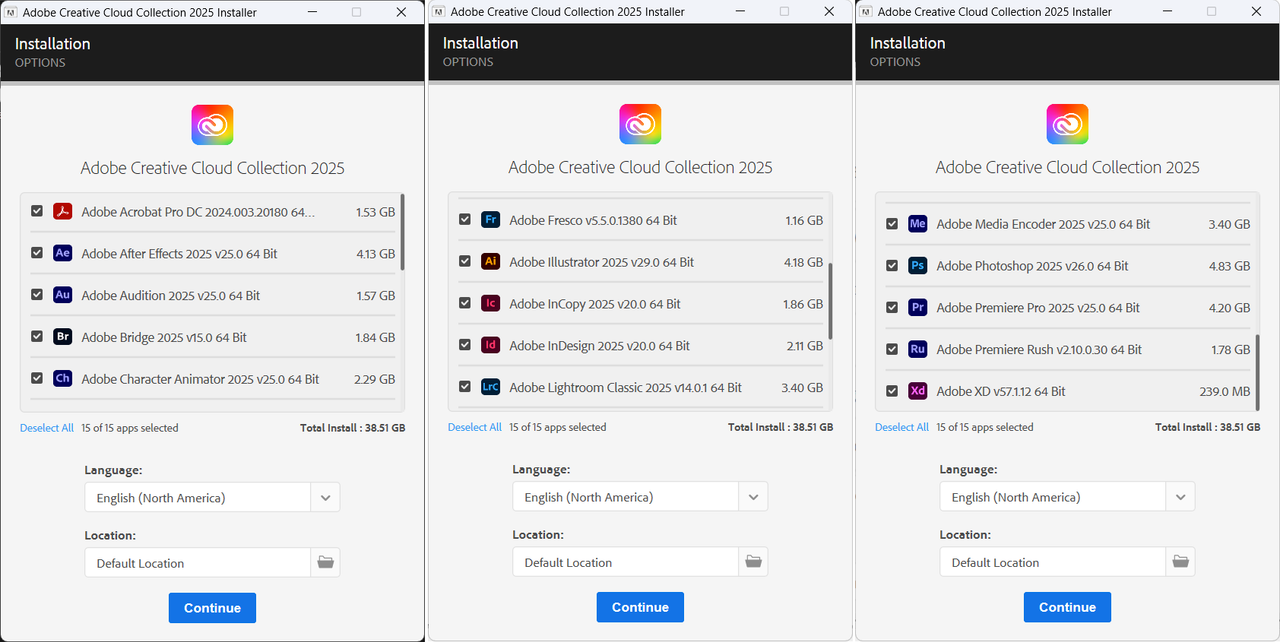The width and height of the screenshot is (1280, 642).
Task: Click app list scrollbar in right window
Action: tap(1257, 372)
